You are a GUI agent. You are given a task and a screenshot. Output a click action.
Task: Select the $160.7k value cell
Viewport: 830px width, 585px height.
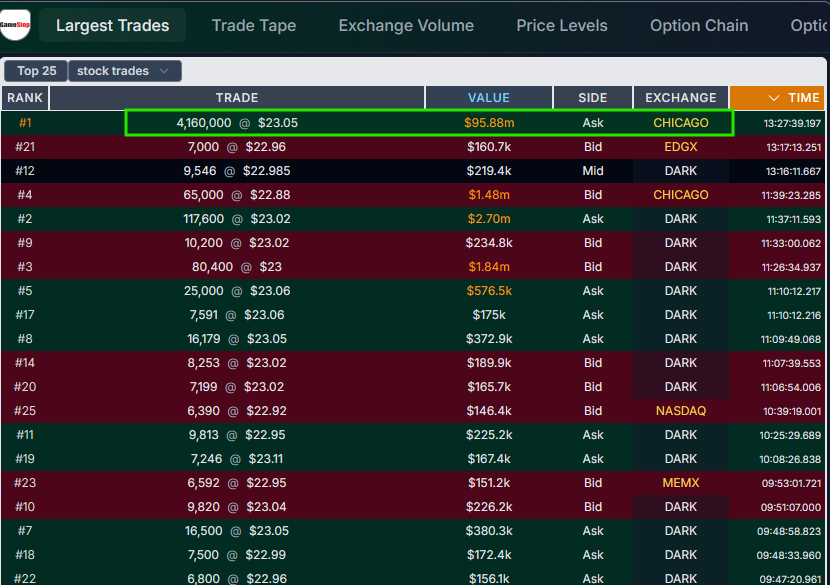pos(489,147)
